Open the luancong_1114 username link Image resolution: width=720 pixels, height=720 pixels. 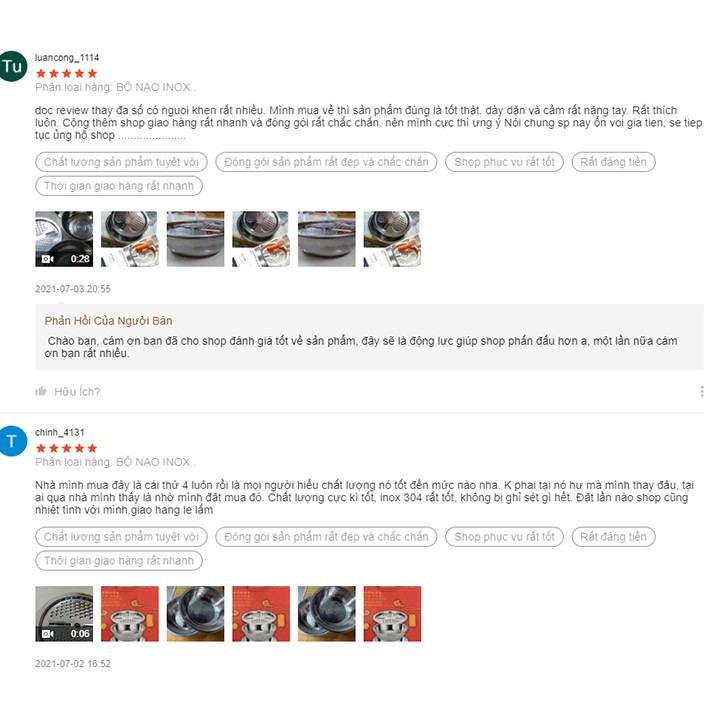coord(67,58)
